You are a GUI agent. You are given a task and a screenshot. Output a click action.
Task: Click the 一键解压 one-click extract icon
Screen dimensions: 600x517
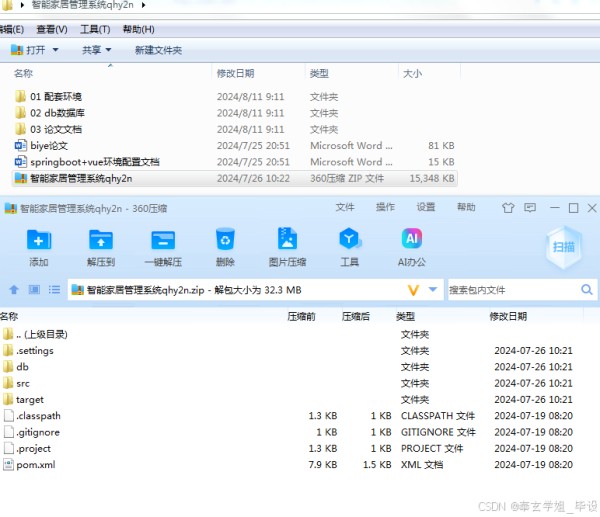tap(163, 240)
